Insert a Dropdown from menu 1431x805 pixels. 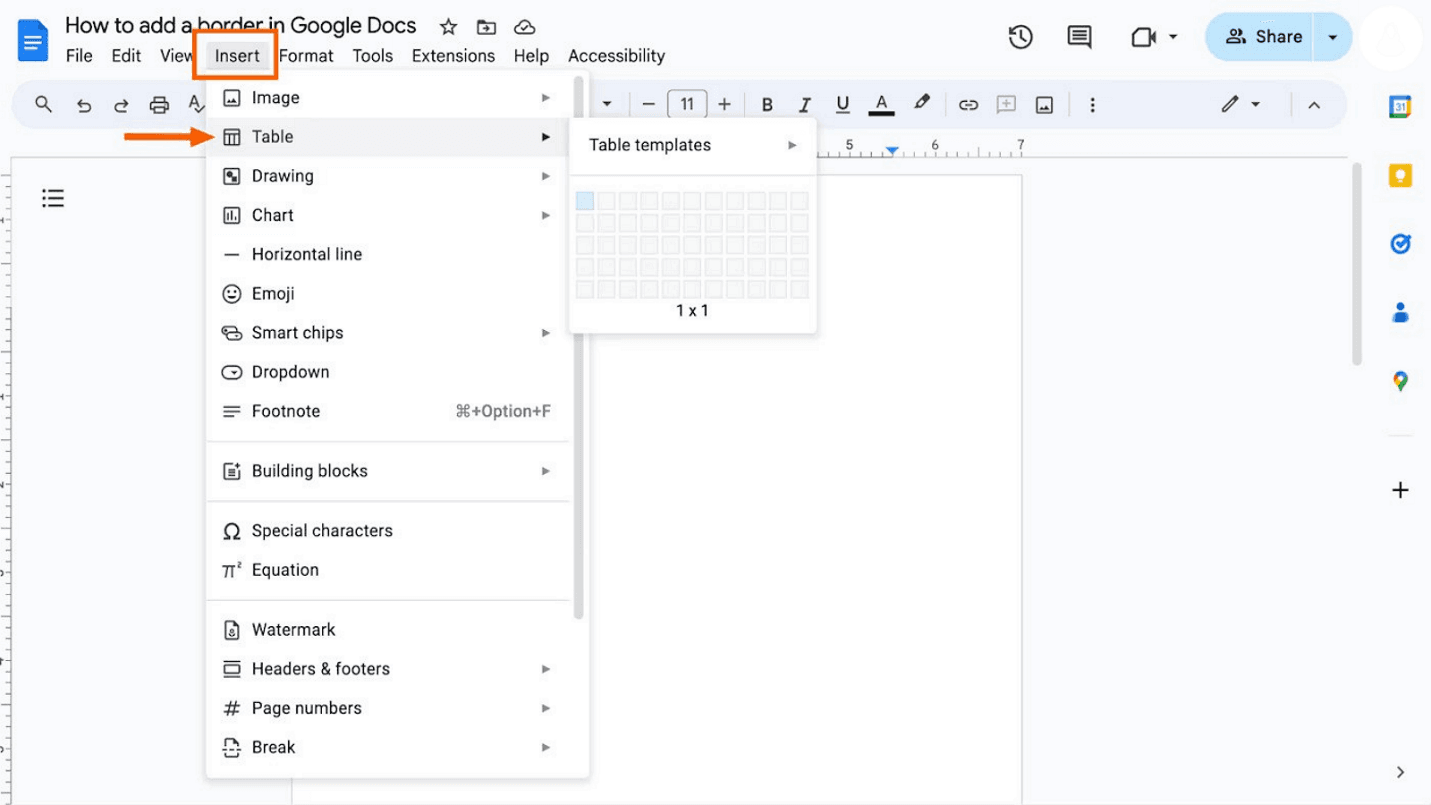click(389, 372)
